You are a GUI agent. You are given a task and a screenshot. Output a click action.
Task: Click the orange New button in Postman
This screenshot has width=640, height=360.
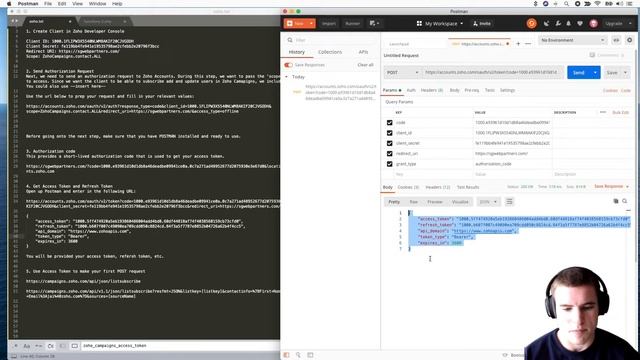296,24
